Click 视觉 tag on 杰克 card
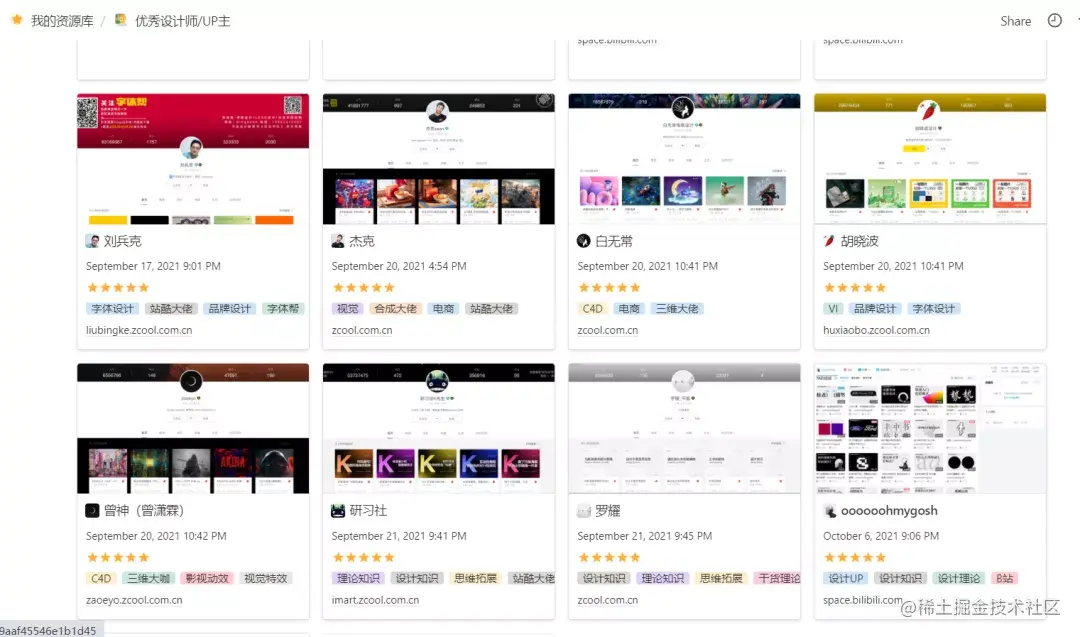This screenshot has width=1080, height=637. tap(347, 309)
